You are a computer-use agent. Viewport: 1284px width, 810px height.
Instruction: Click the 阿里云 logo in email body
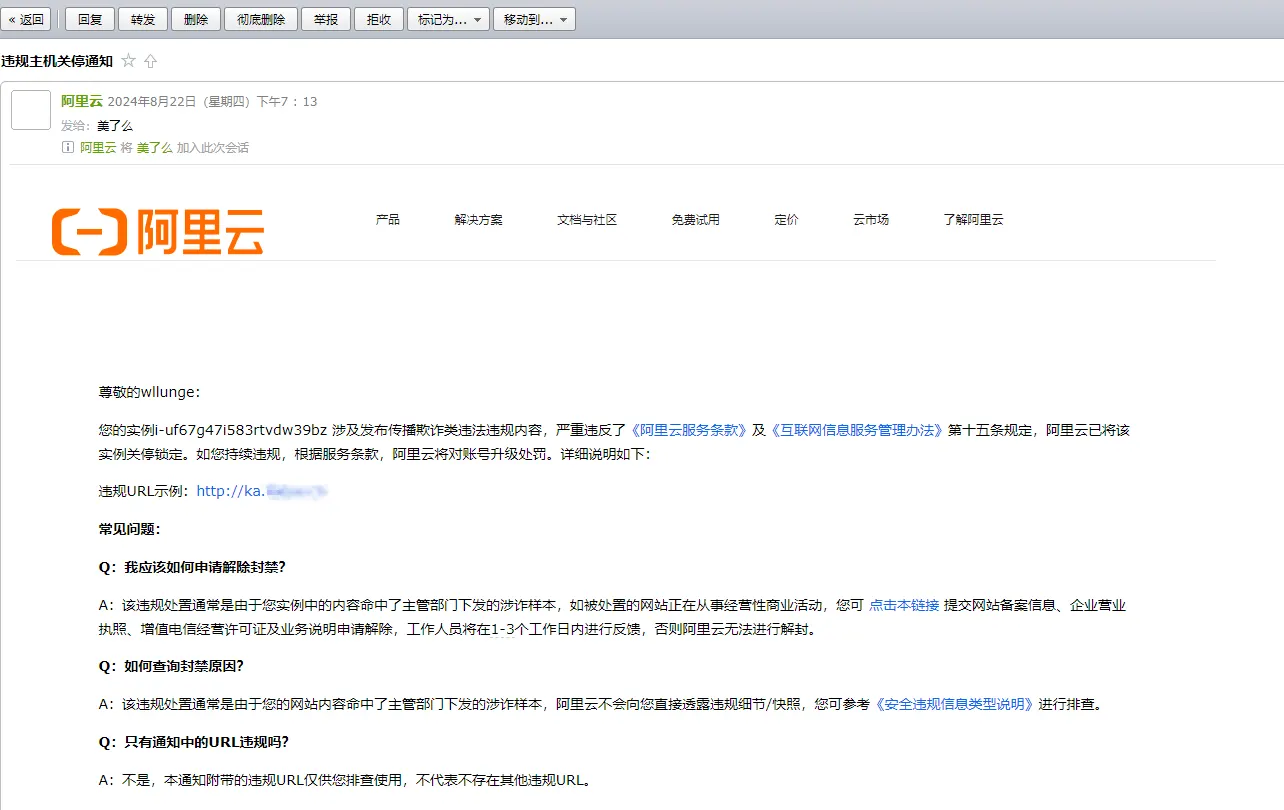click(158, 231)
